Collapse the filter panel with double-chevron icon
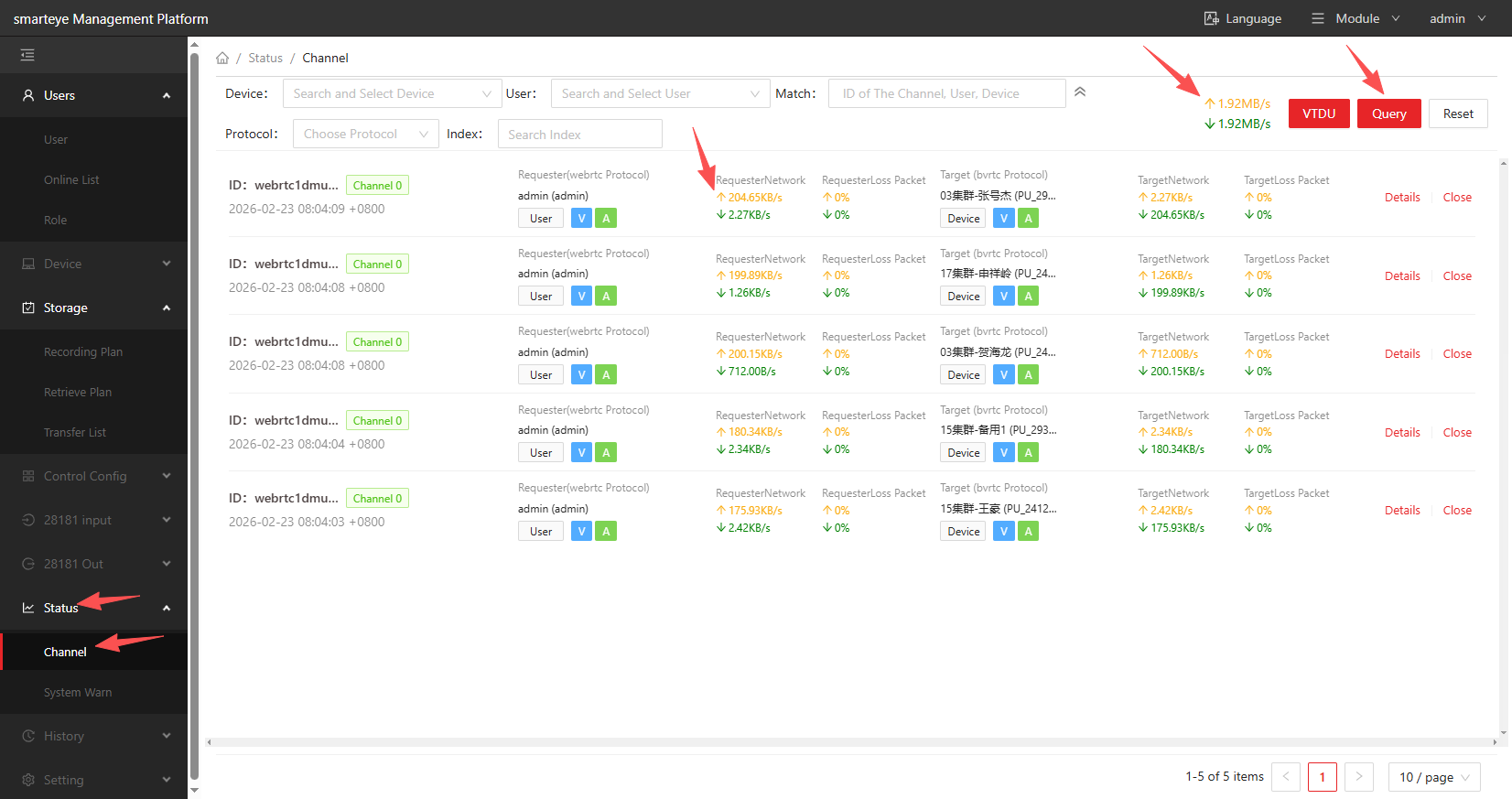This screenshot has width=1512, height=799. (x=1080, y=92)
